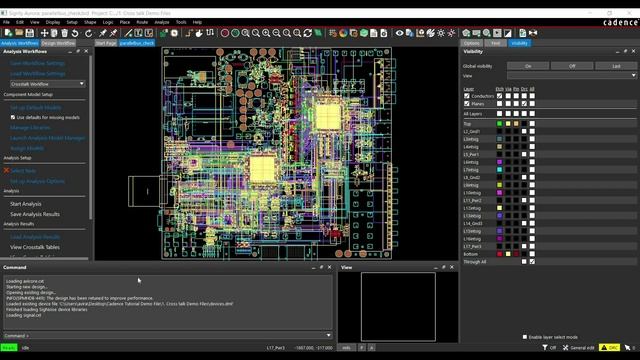Click the Command input field

[x=167, y=336]
